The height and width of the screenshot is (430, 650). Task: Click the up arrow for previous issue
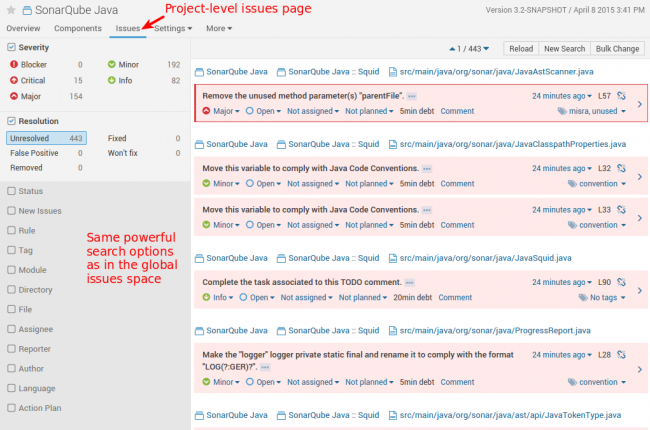click(x=452, y=49)
